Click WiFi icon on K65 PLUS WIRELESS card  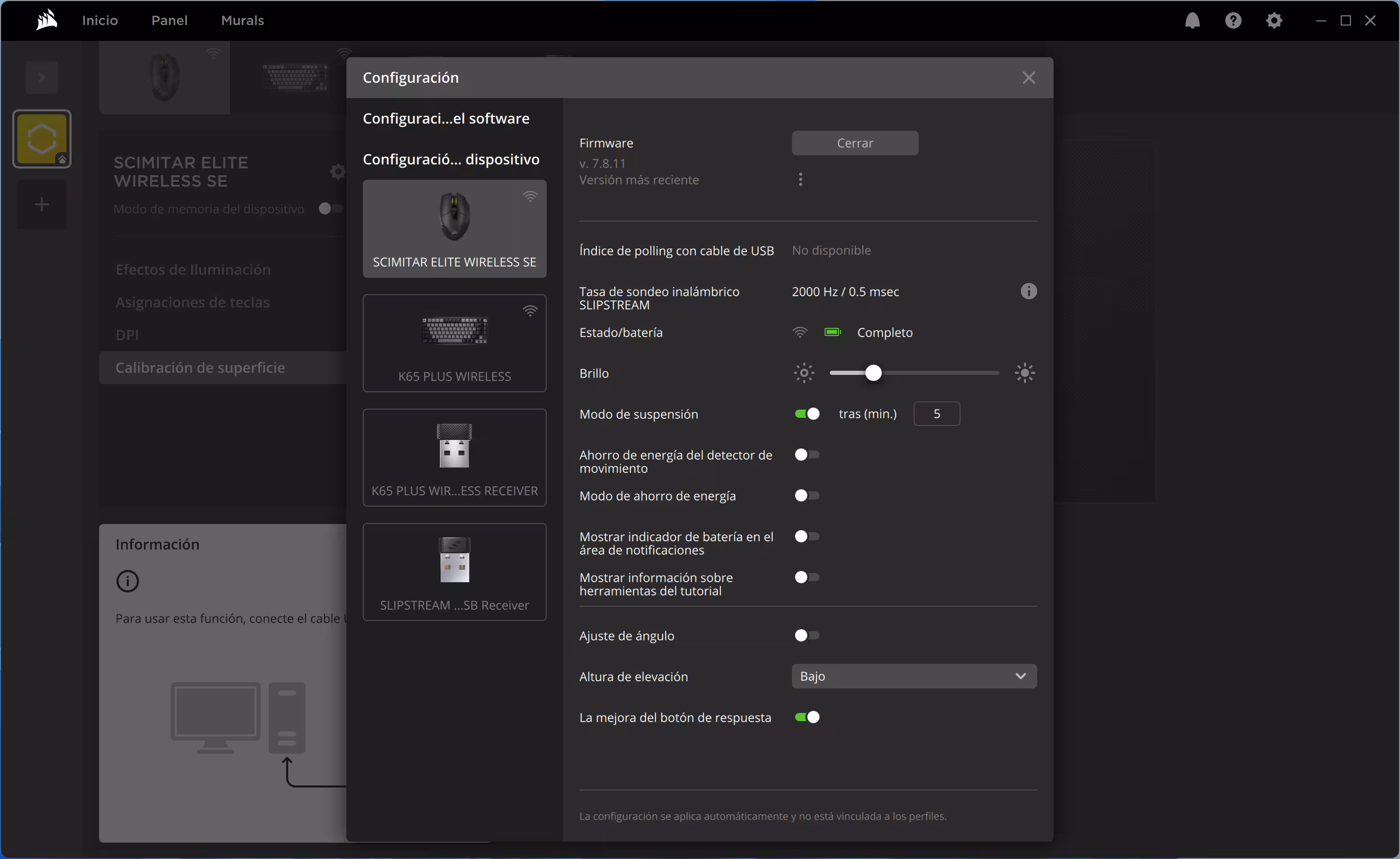pos(530,312)
